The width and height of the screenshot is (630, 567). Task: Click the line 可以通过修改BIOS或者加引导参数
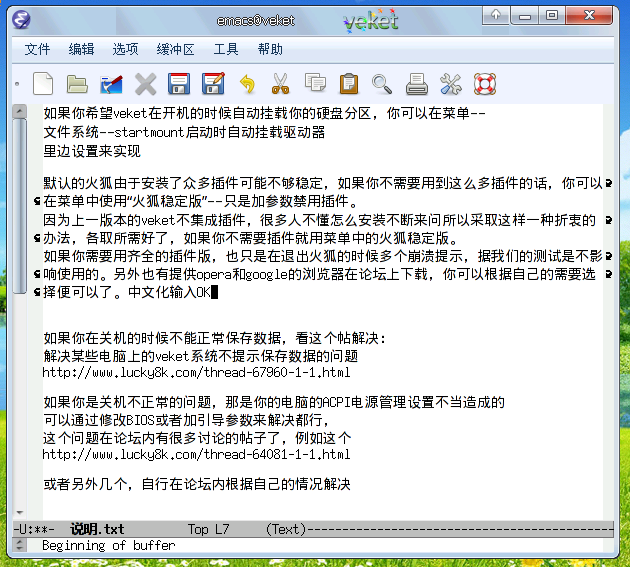tap(186, 420)
